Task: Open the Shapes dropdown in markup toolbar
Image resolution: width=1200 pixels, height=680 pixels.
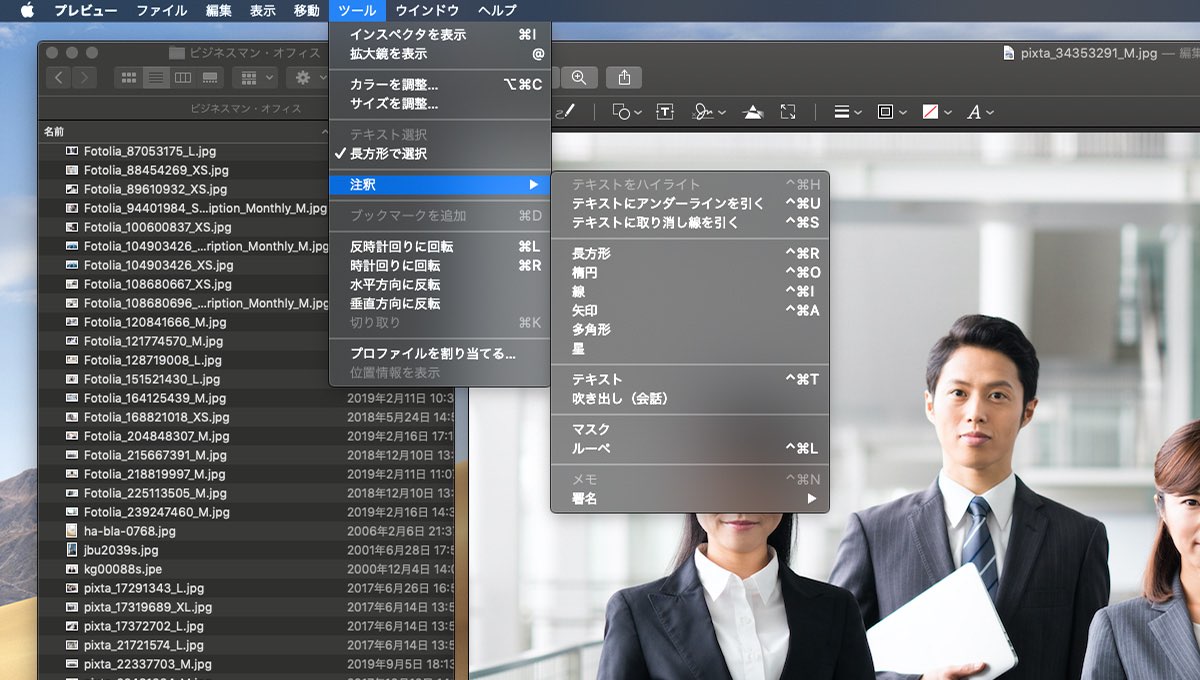Action: click(627, 112)
